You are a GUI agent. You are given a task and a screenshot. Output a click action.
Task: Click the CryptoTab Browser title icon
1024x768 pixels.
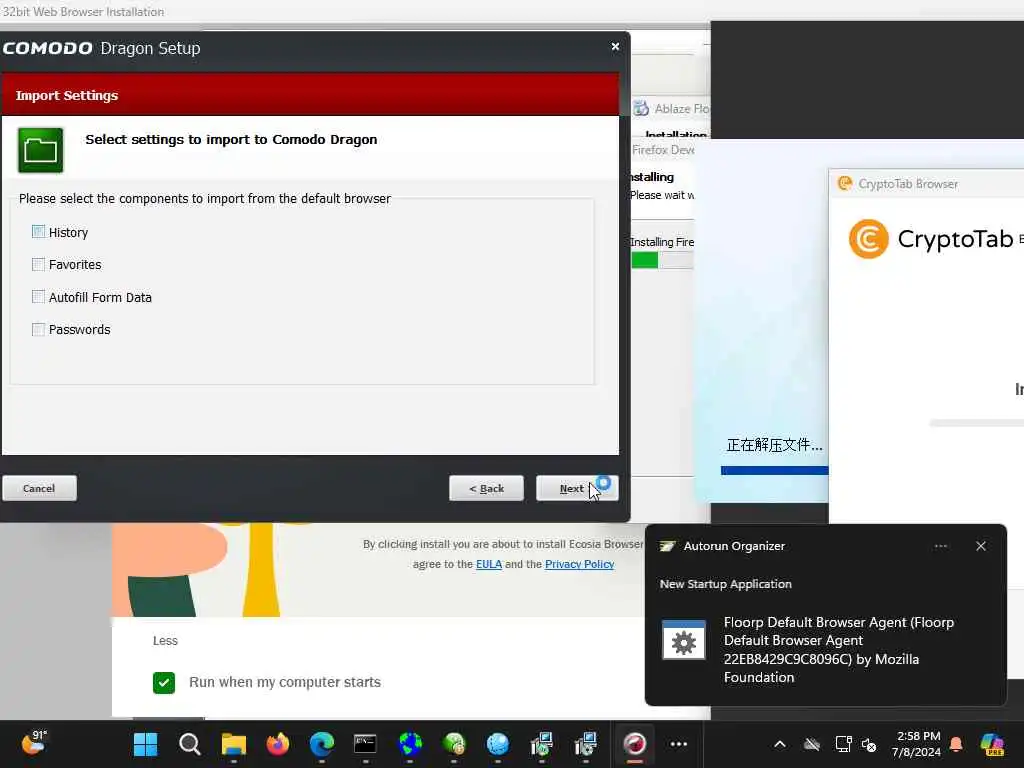coord(845,184)
